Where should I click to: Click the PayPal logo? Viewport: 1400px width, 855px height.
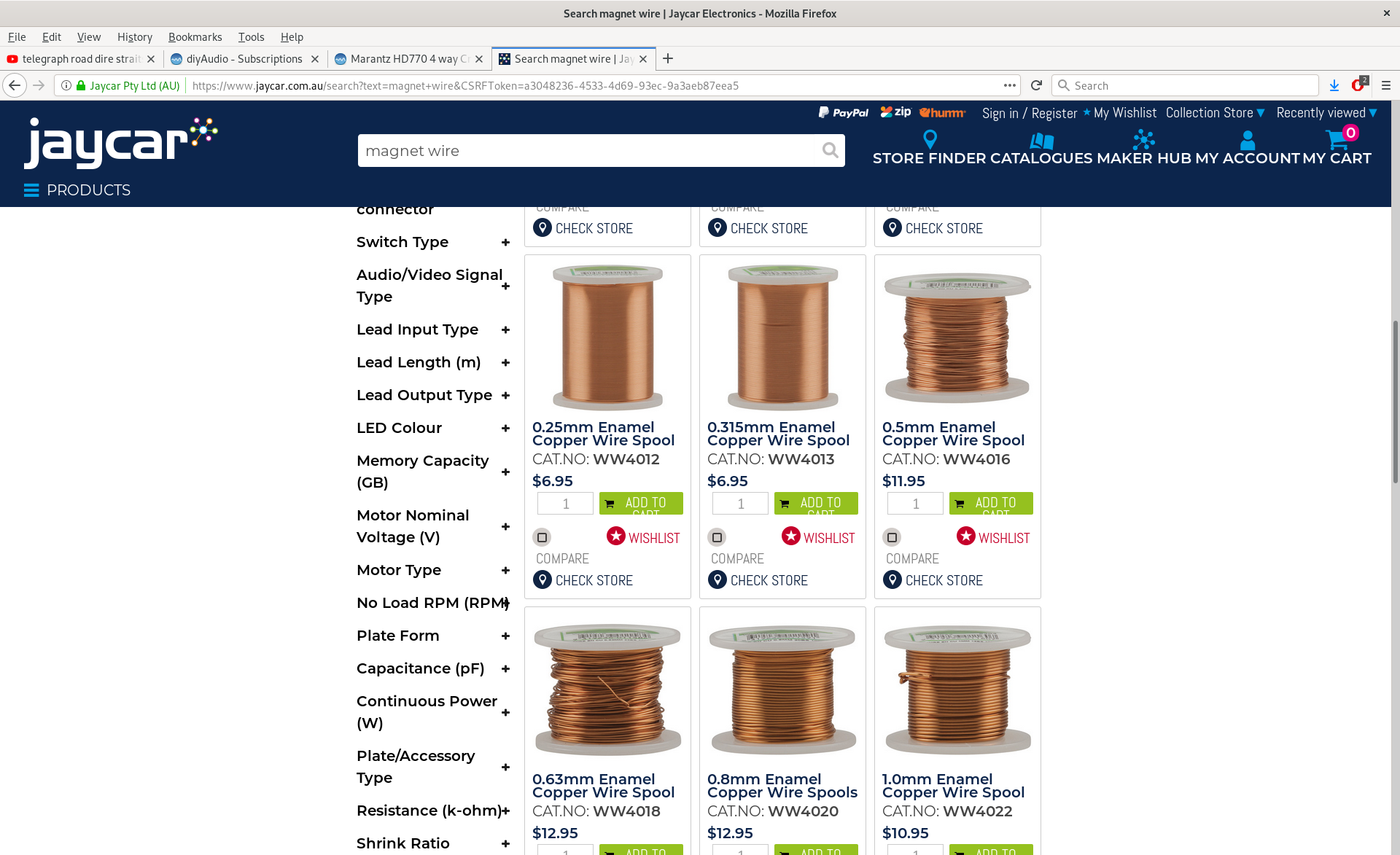coord(844,113)
